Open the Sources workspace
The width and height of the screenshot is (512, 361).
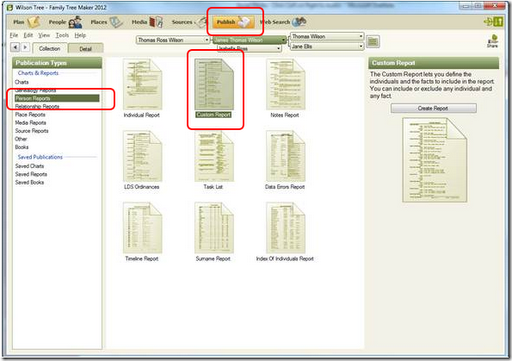[189, 22]
